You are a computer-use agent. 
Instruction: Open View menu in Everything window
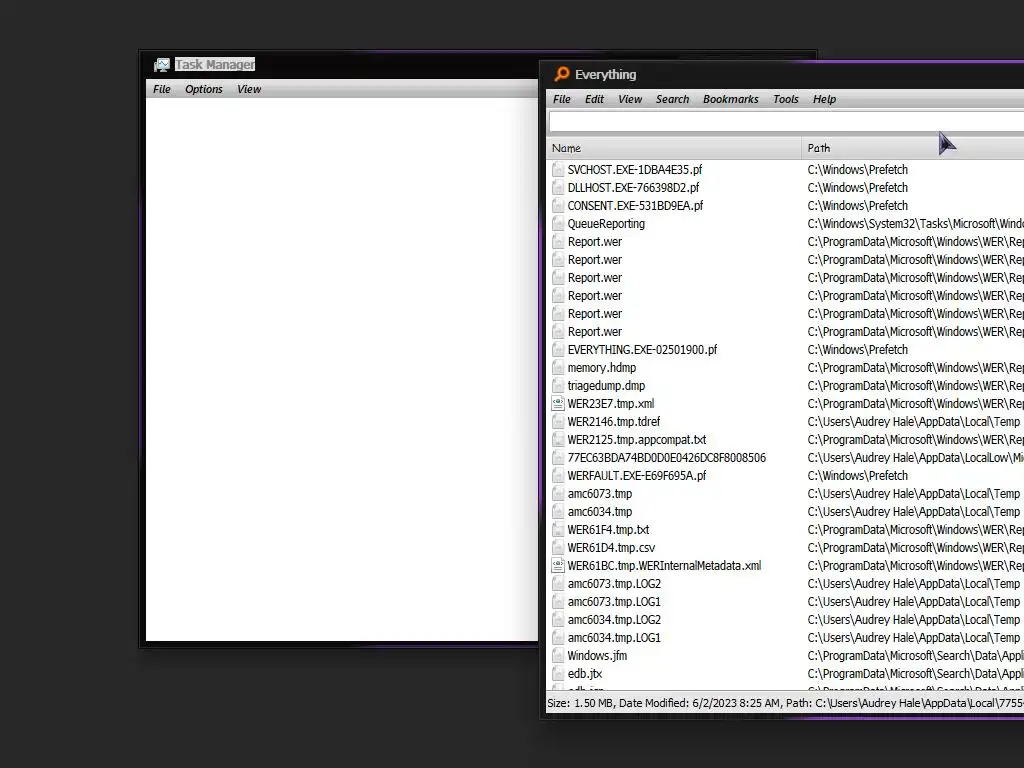point(630,99)
